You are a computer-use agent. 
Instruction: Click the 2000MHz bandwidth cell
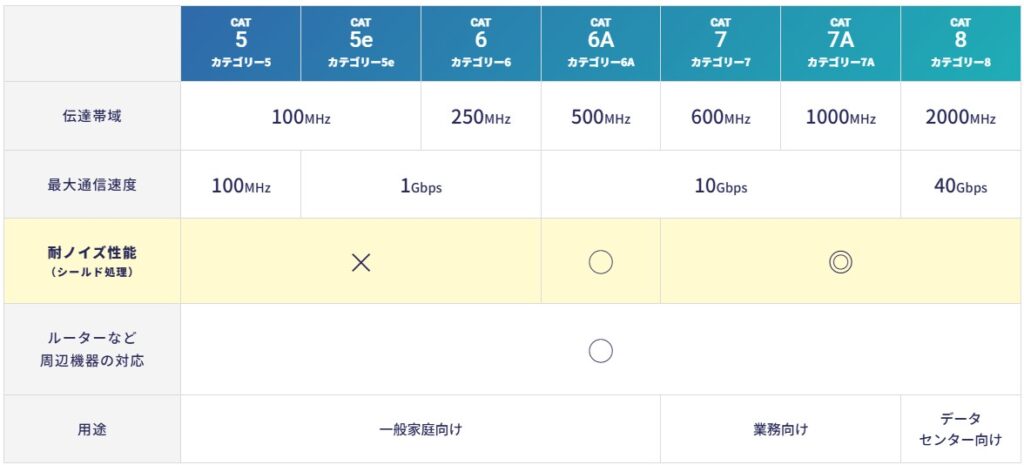point(960,117)
